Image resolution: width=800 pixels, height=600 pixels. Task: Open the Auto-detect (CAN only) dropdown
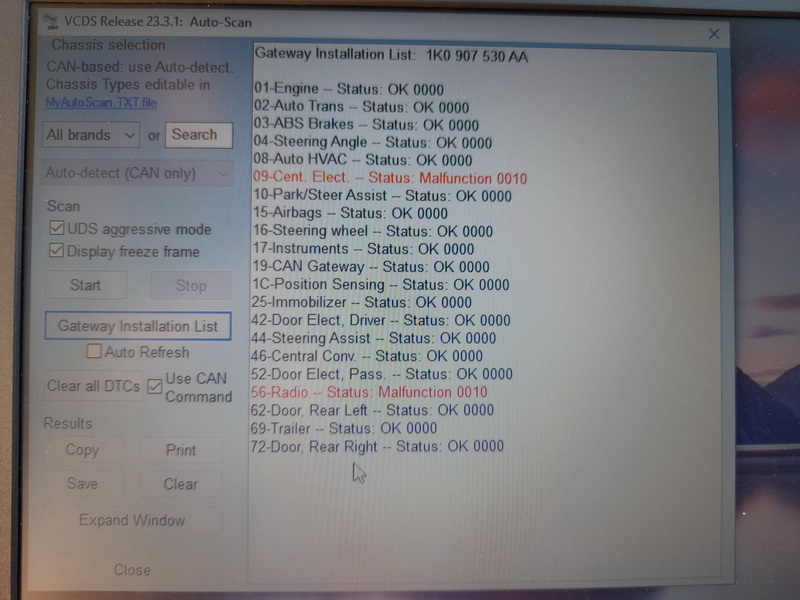click(138, 173)
